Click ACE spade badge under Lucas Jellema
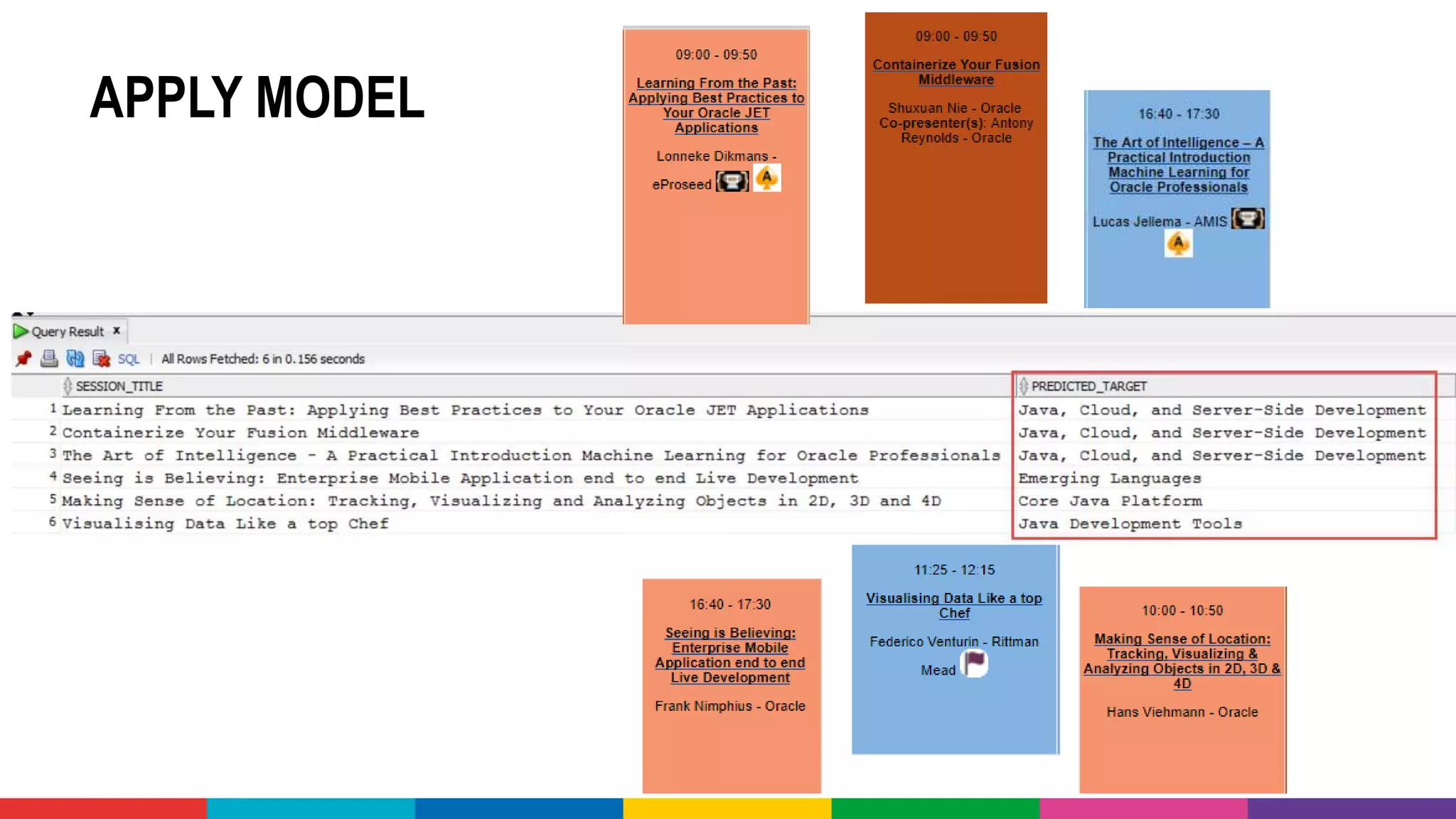Screen dimensions: 1456x819 [1178, 244]
